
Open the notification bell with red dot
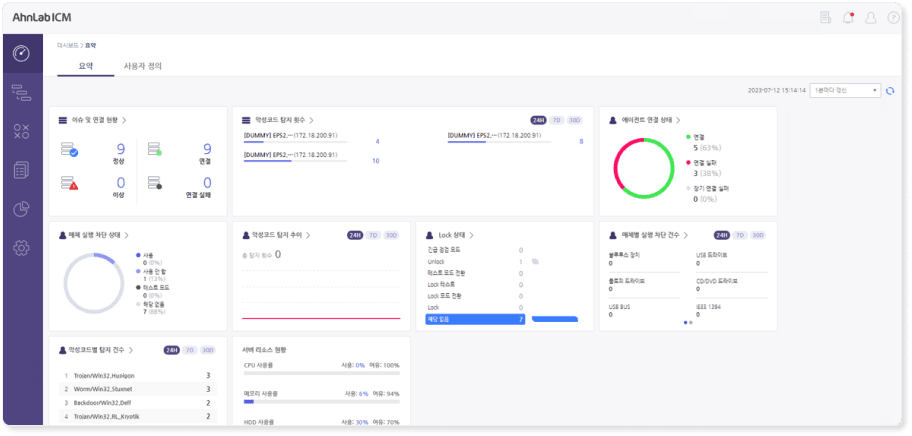[848, 17]
